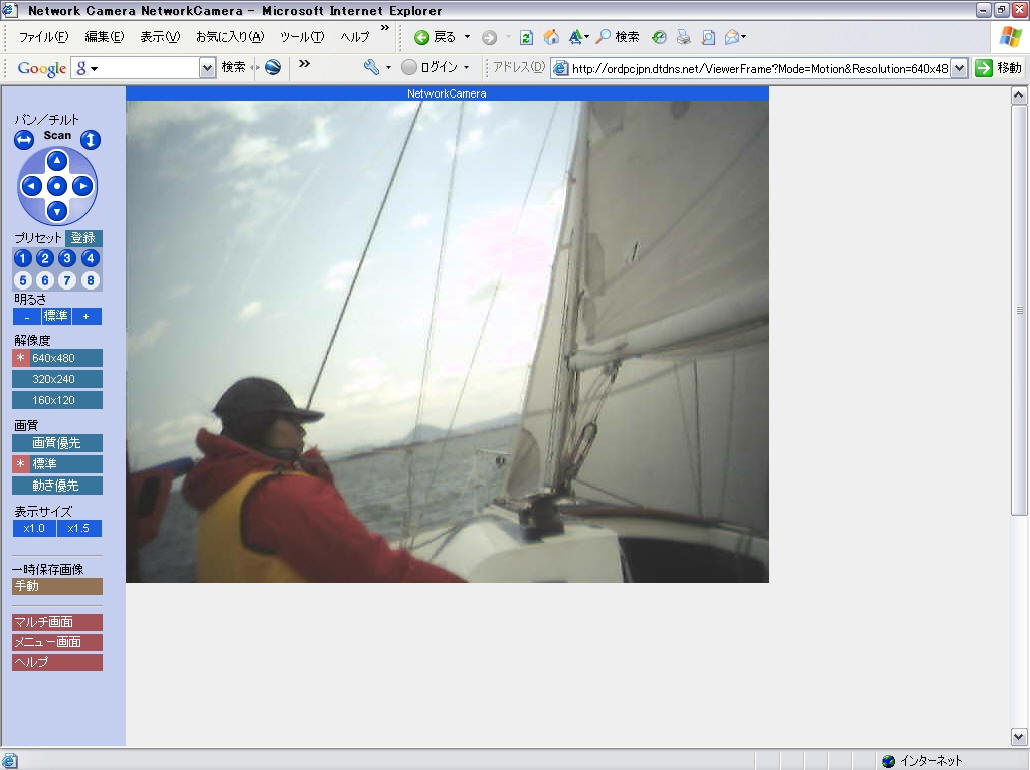Screen dimensions: 1030x770
Task: Open the メニュー画面 menu screen link
Action: (57, 642)
